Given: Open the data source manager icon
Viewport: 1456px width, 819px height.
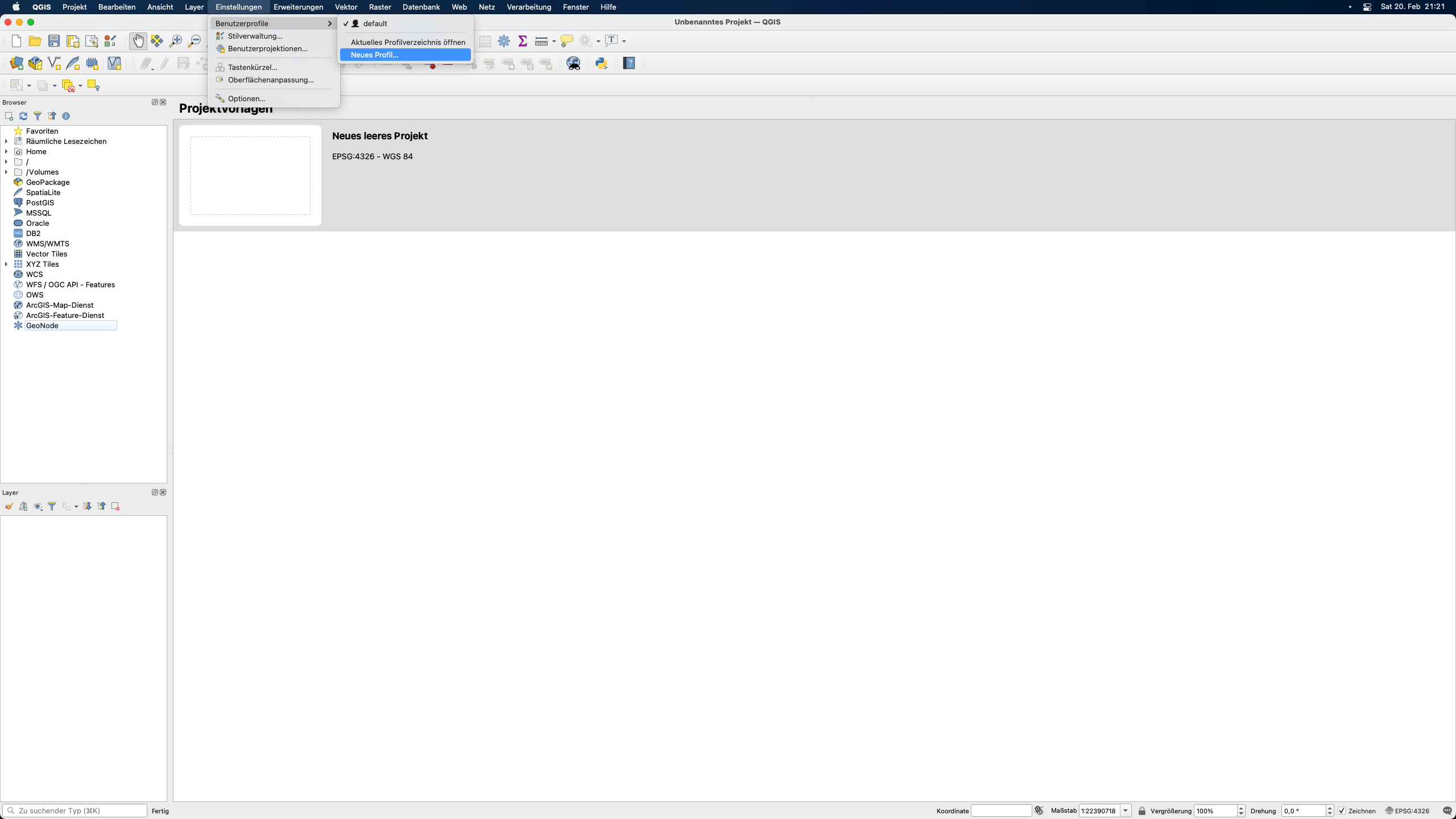Looking at the screenshot, I should 16,63.
